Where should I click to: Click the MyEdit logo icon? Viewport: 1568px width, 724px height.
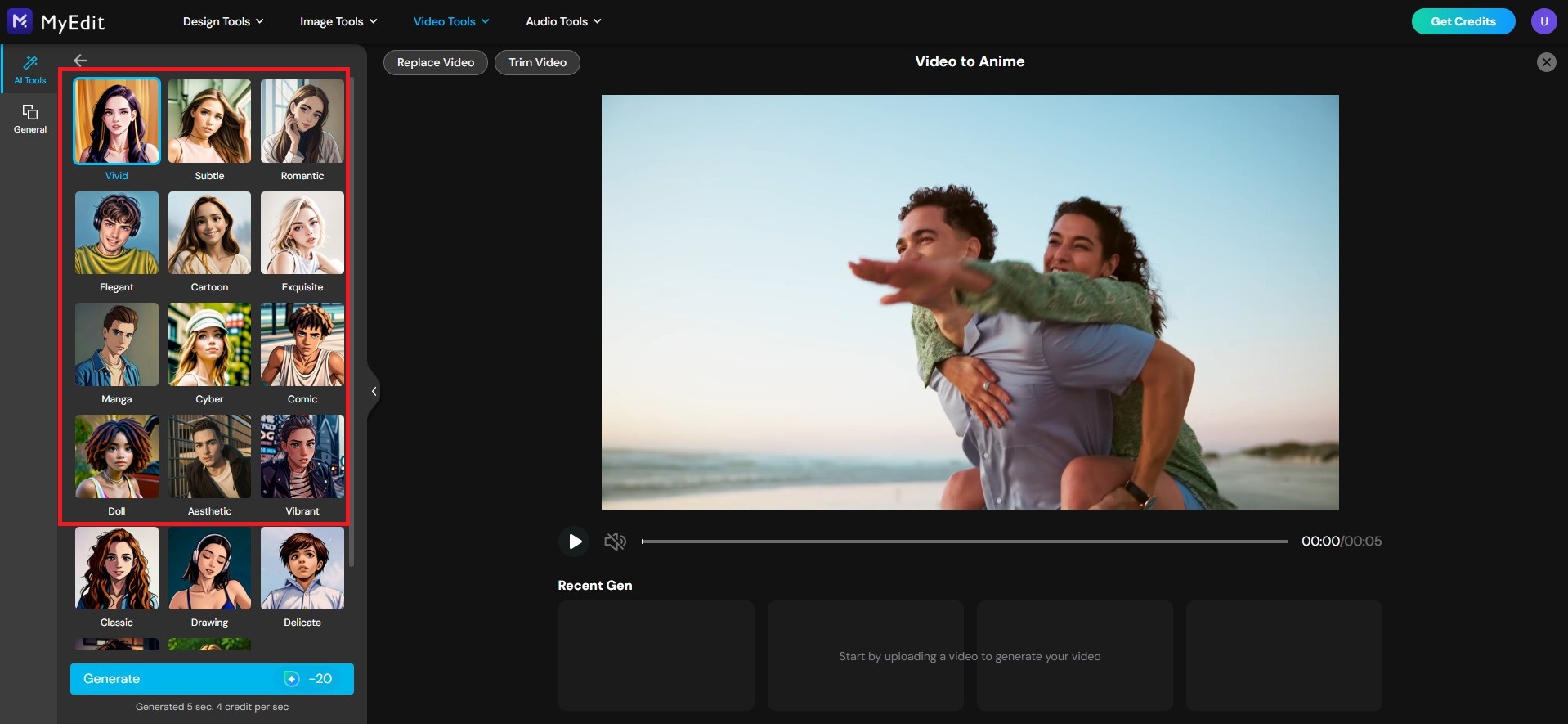(x=20, y=21)
